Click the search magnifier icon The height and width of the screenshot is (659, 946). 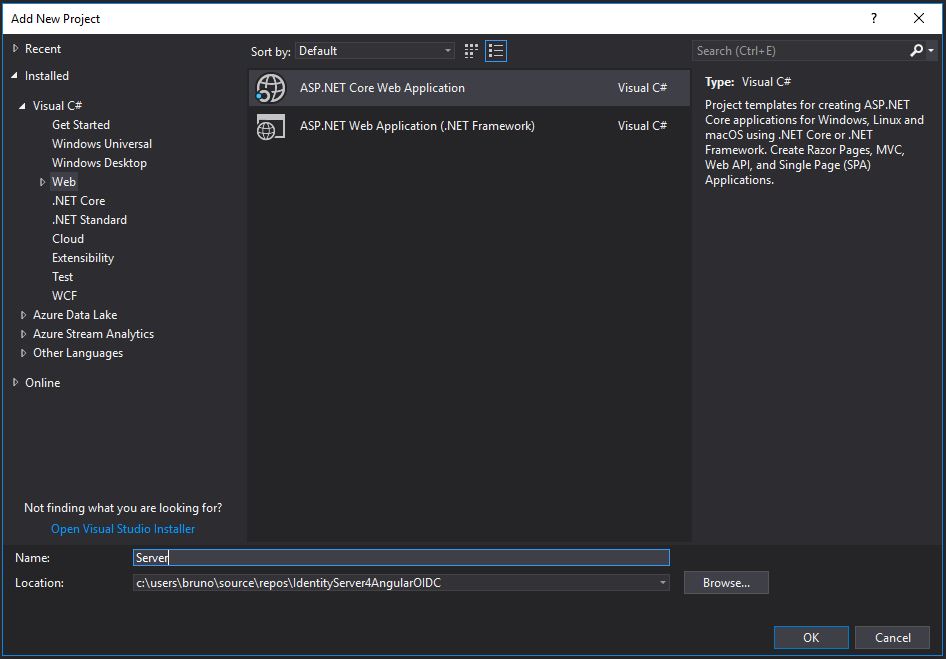917,50
